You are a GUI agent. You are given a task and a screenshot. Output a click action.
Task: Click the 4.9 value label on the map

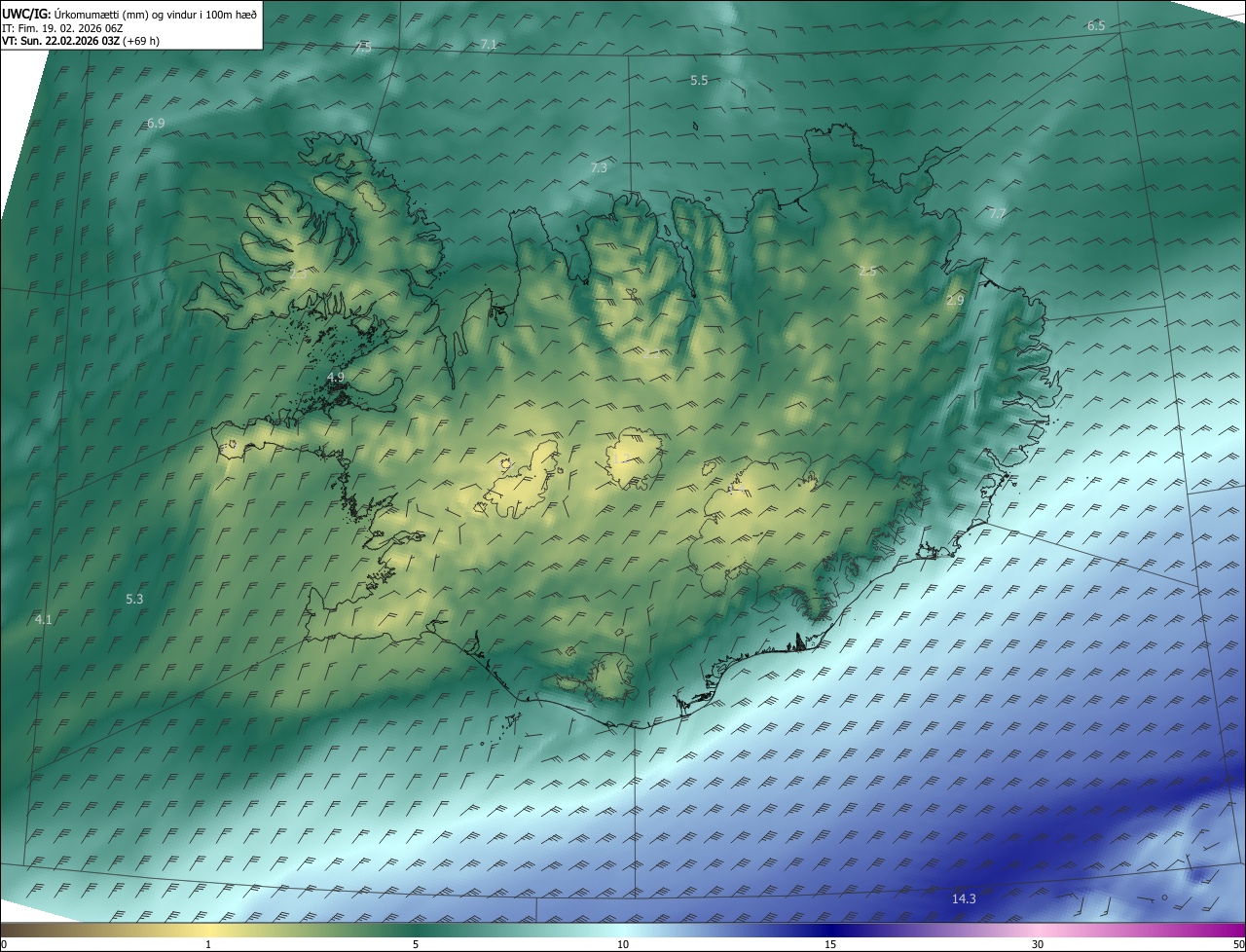[336, 377]
